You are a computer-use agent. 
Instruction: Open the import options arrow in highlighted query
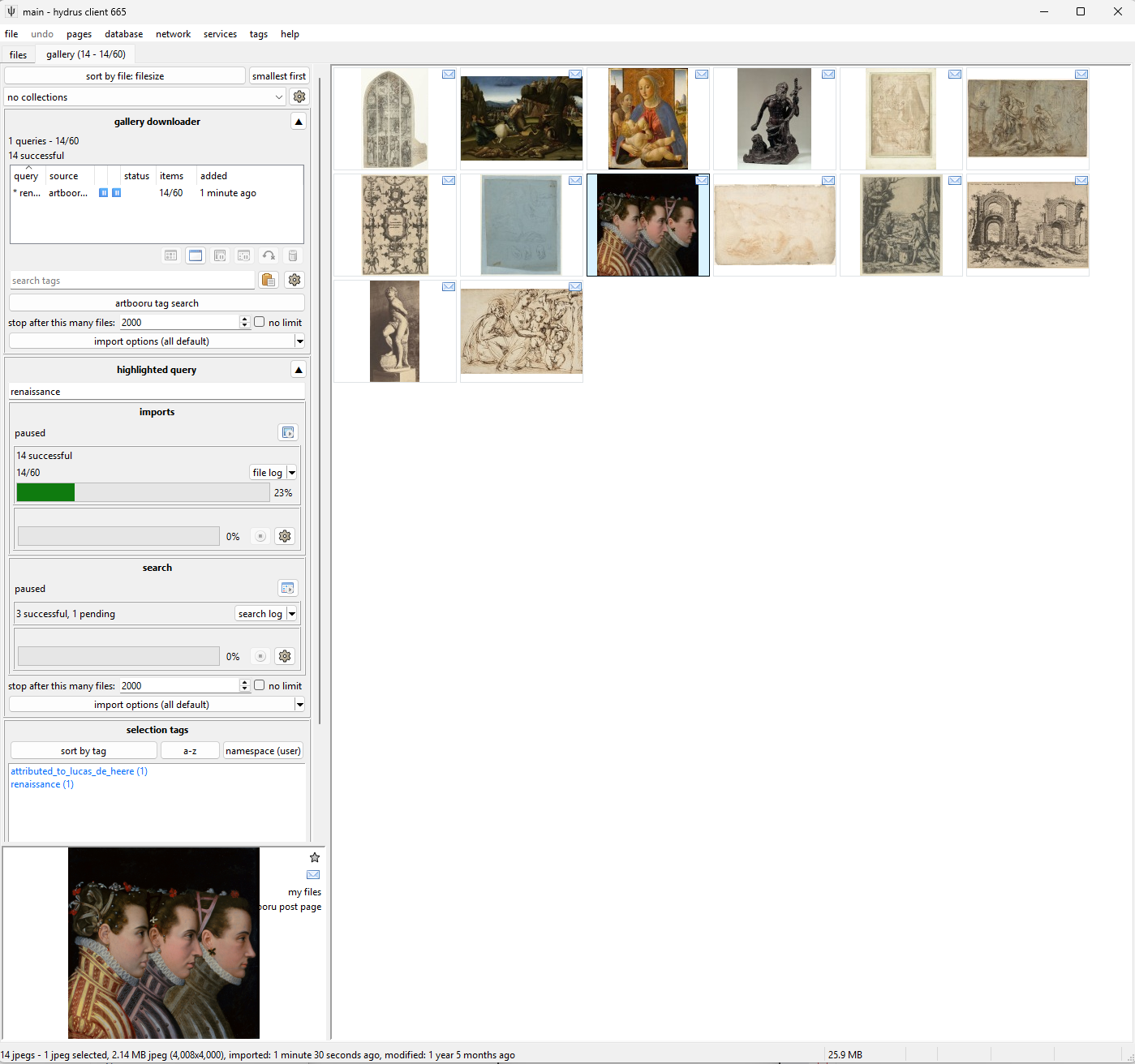[300, 705]
